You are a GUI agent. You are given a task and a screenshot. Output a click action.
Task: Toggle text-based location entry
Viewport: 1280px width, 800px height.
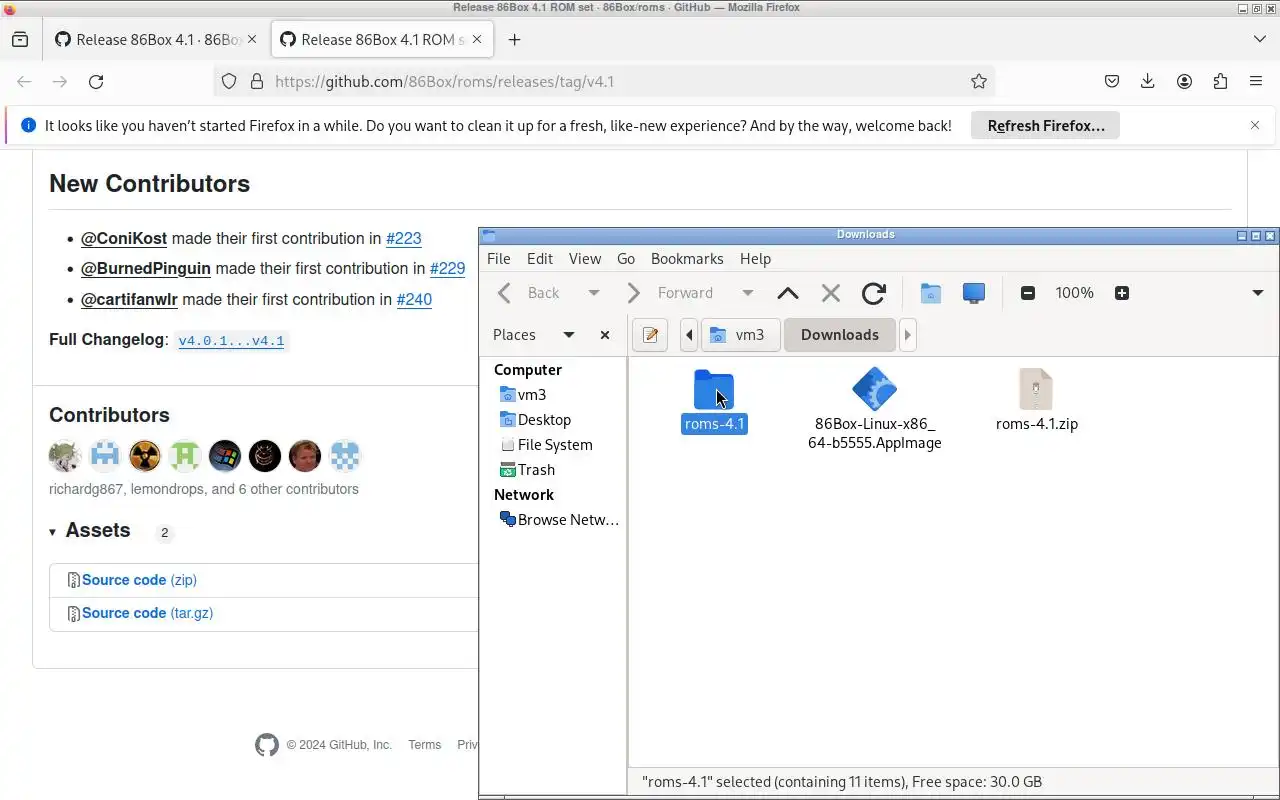click(x=650, y=335)
